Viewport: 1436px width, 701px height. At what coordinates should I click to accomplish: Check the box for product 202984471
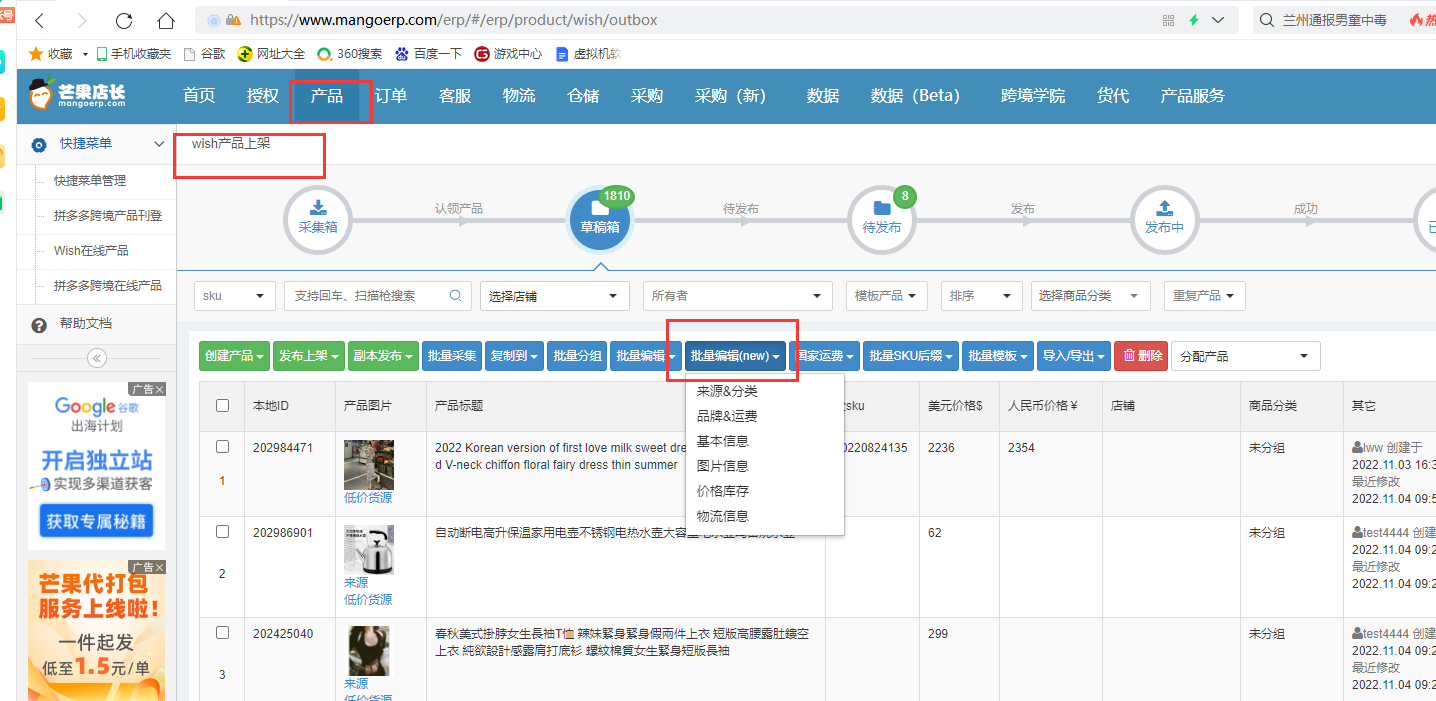(223, 447)
